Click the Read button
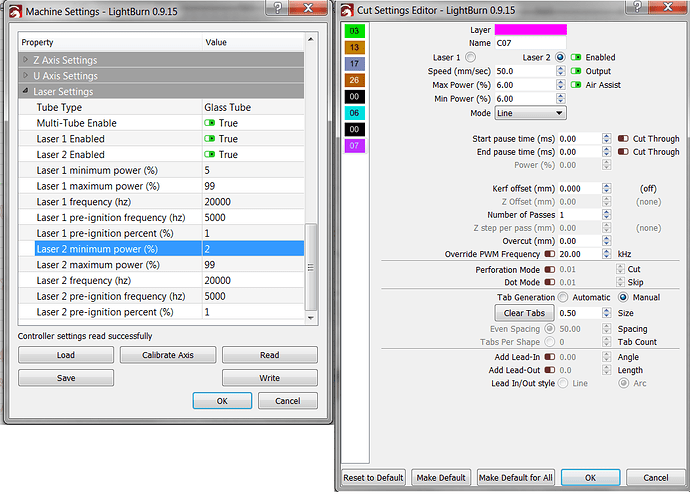This screenshot has height=498, width=690. [270, 355]
